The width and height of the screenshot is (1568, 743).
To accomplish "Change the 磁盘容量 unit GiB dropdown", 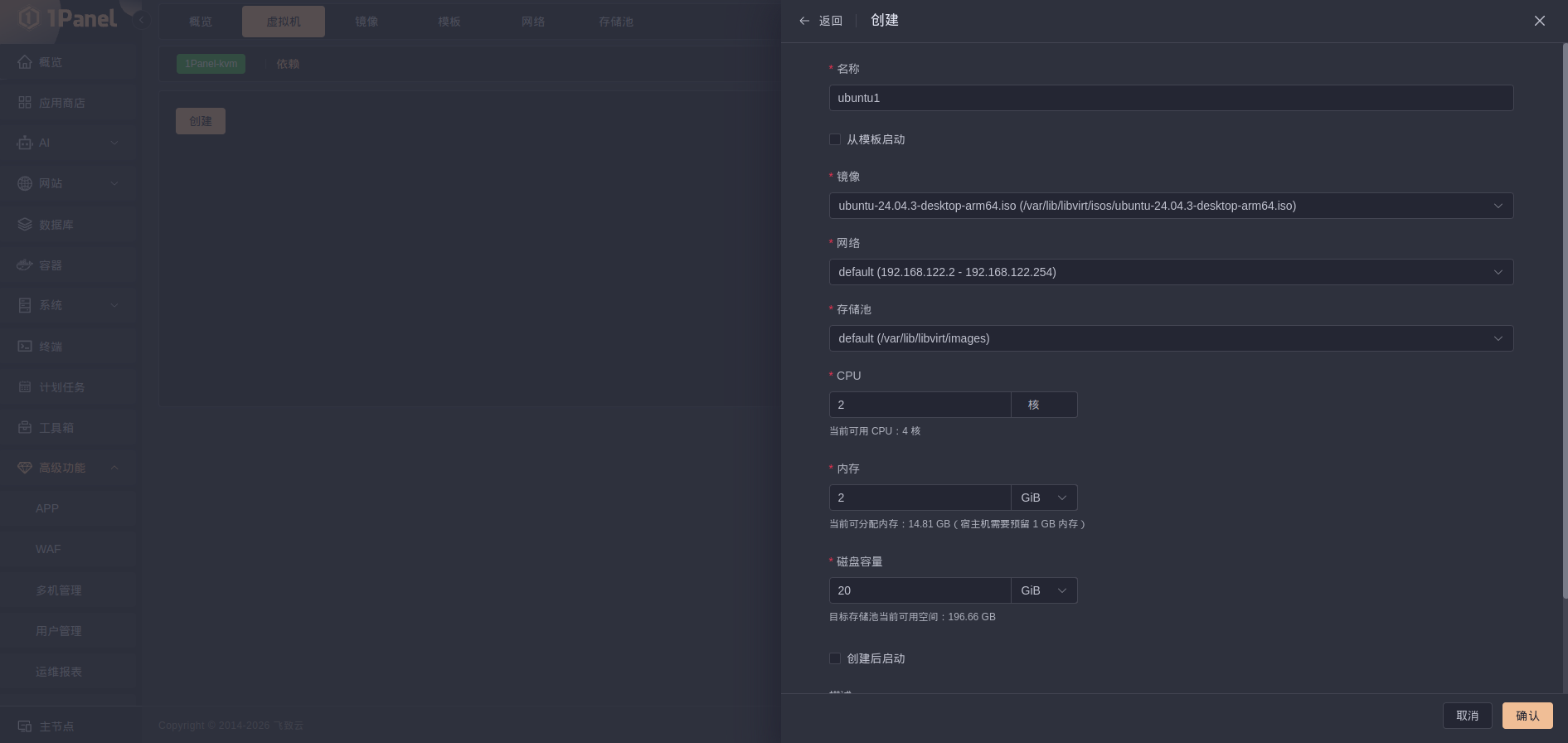I will tap(1044, 590).
